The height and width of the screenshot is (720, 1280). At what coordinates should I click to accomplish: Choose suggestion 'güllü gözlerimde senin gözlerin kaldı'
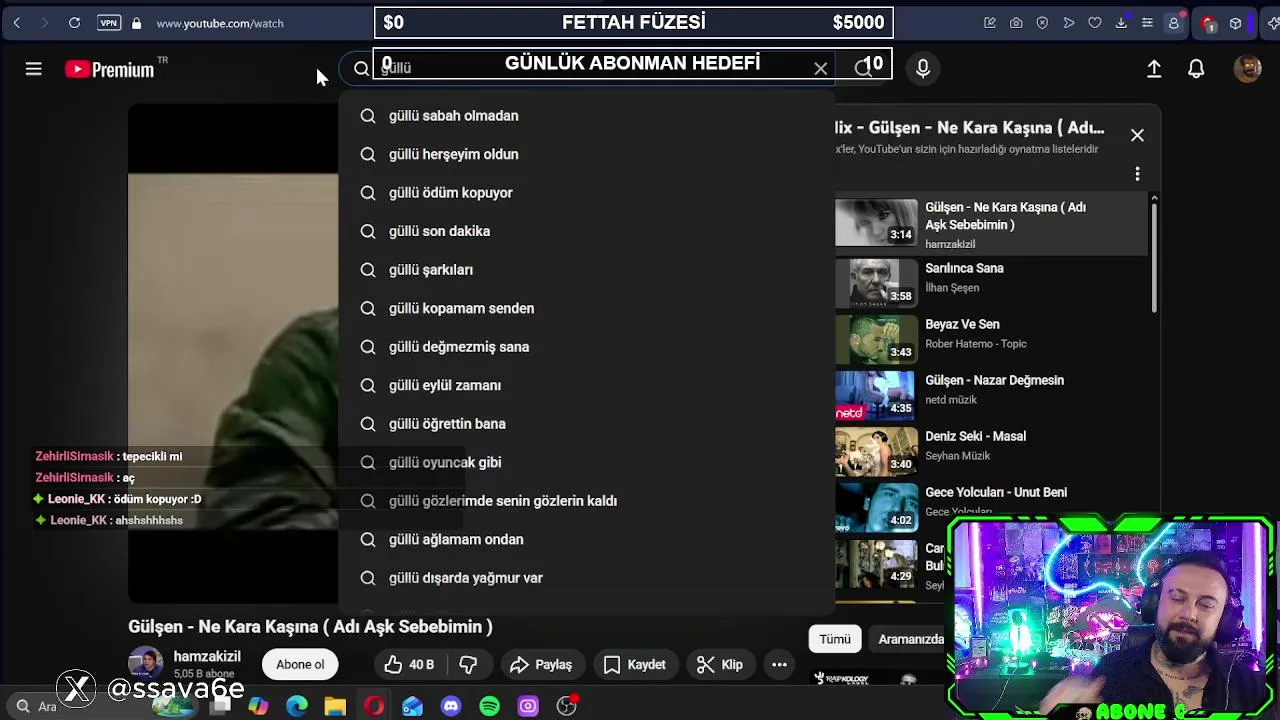click(586, 501)
